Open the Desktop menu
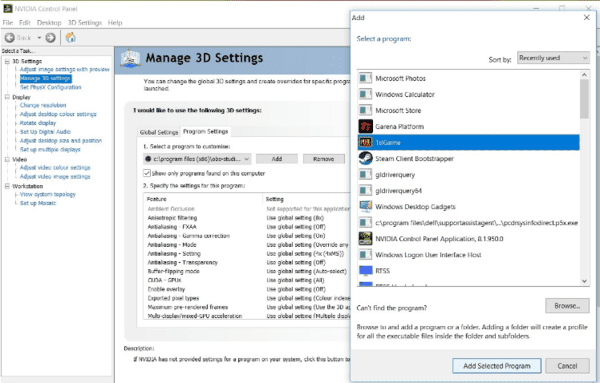This screenshot has height=383, width=600. [x=49, y=23]
